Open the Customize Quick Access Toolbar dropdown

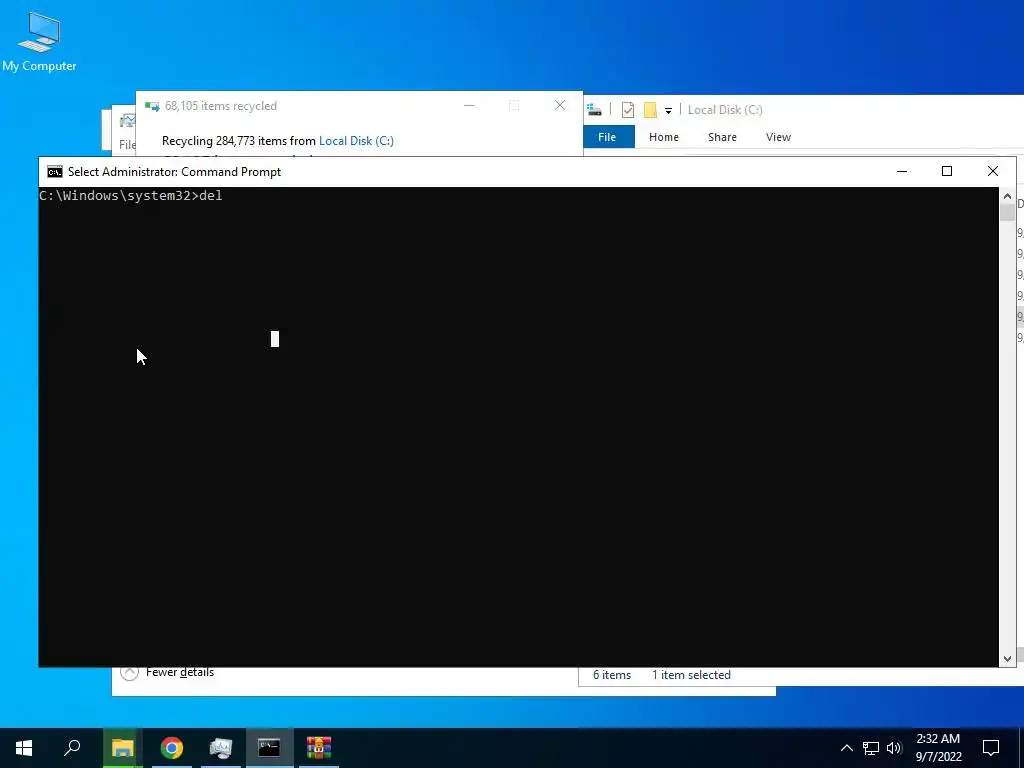point(668,110)
